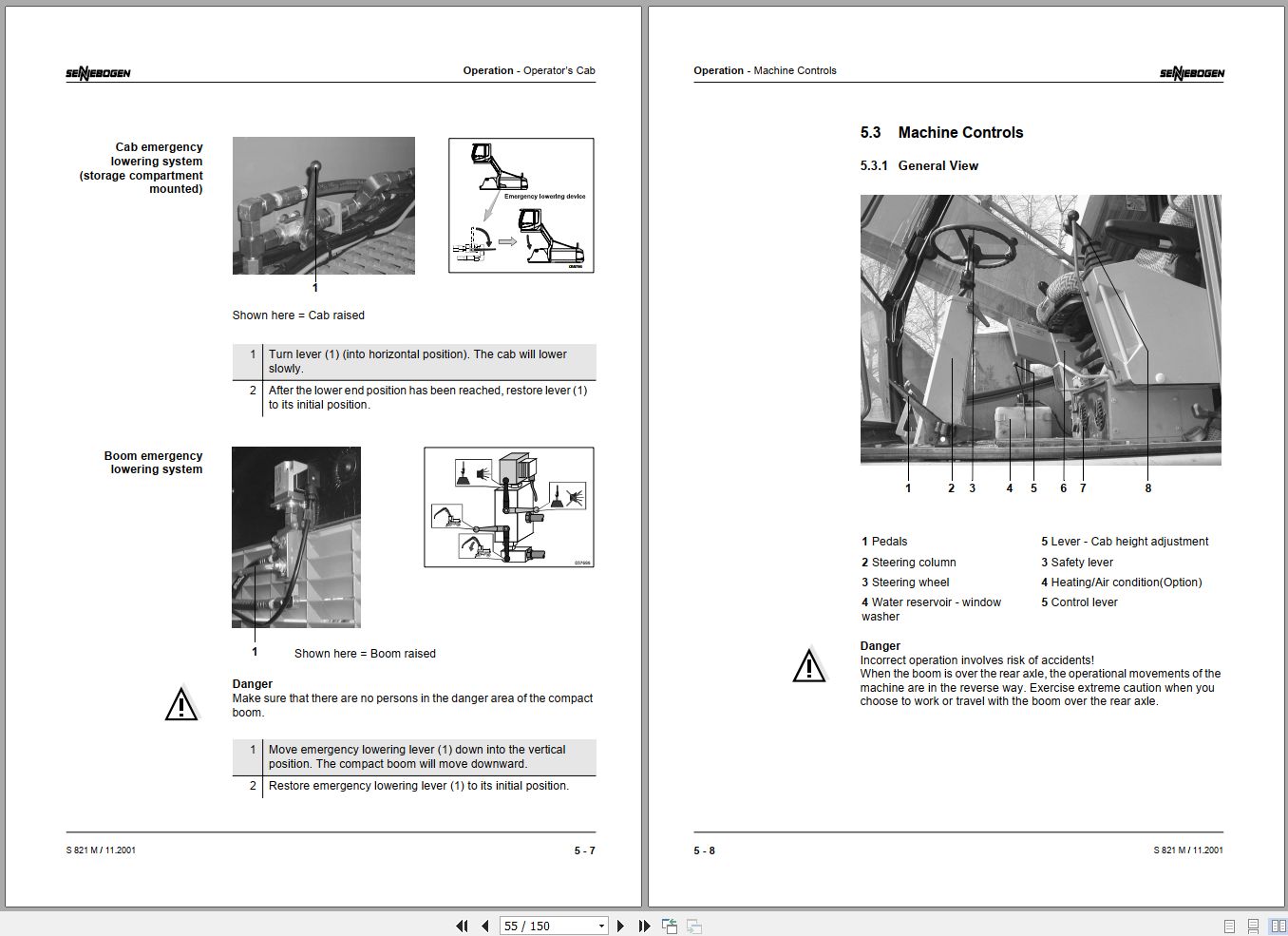Click the previous view navigation icon
This screenshot has width=1288, height=936.
(x=670, y=926)
